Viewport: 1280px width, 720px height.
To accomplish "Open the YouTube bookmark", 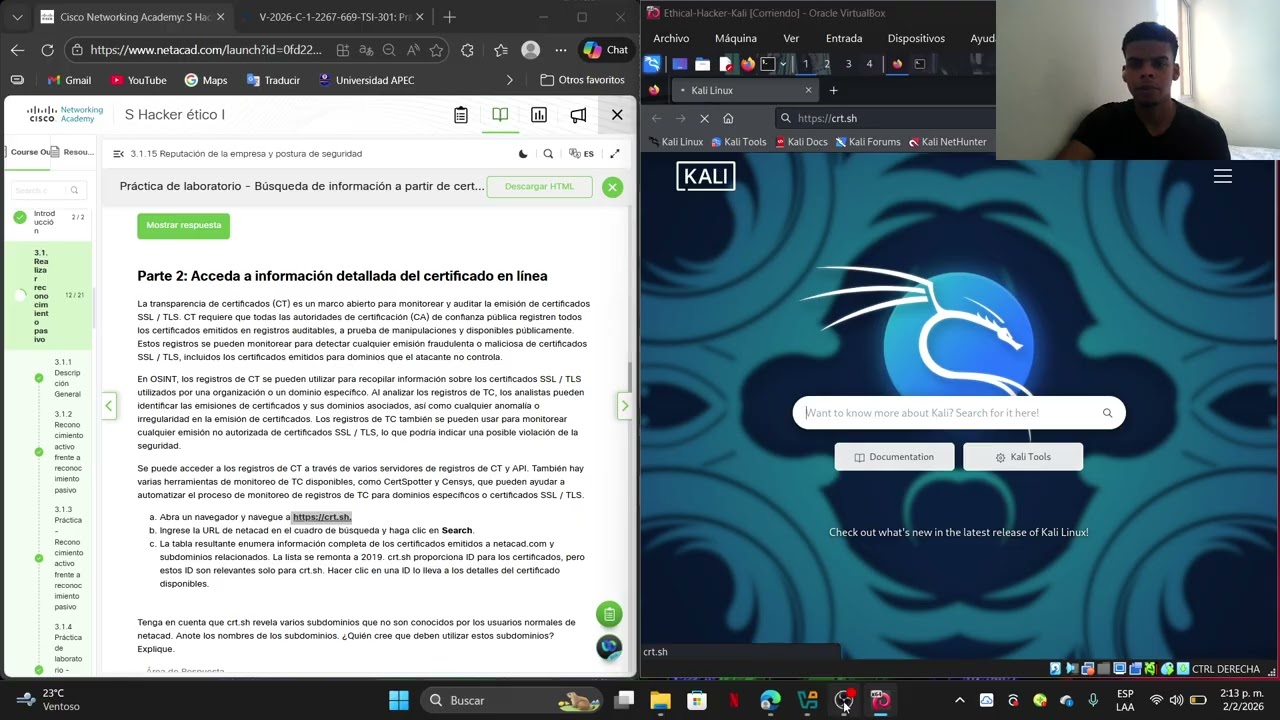I will coord(138,80).
